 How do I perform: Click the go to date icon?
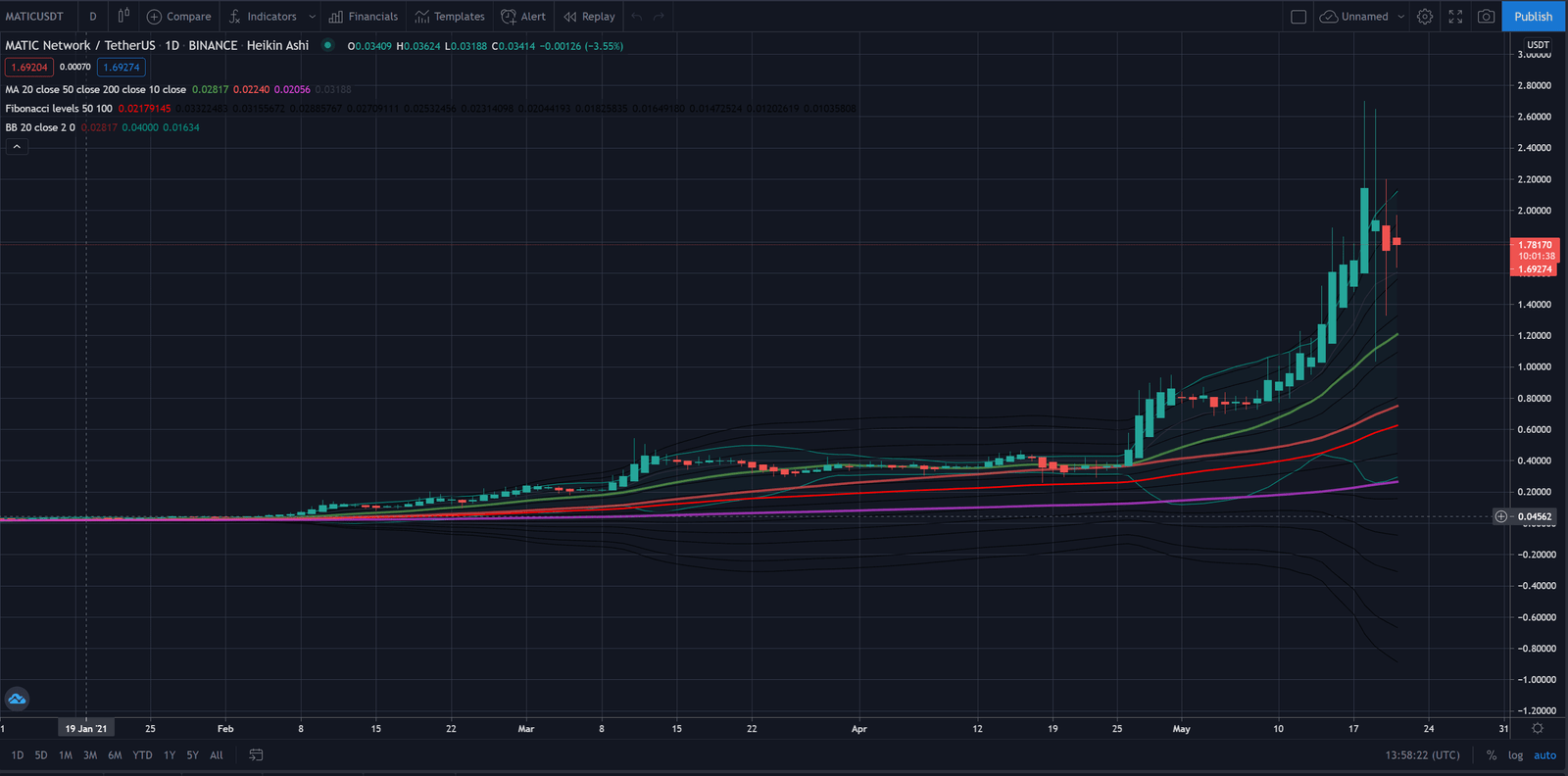tap(256, 755)
